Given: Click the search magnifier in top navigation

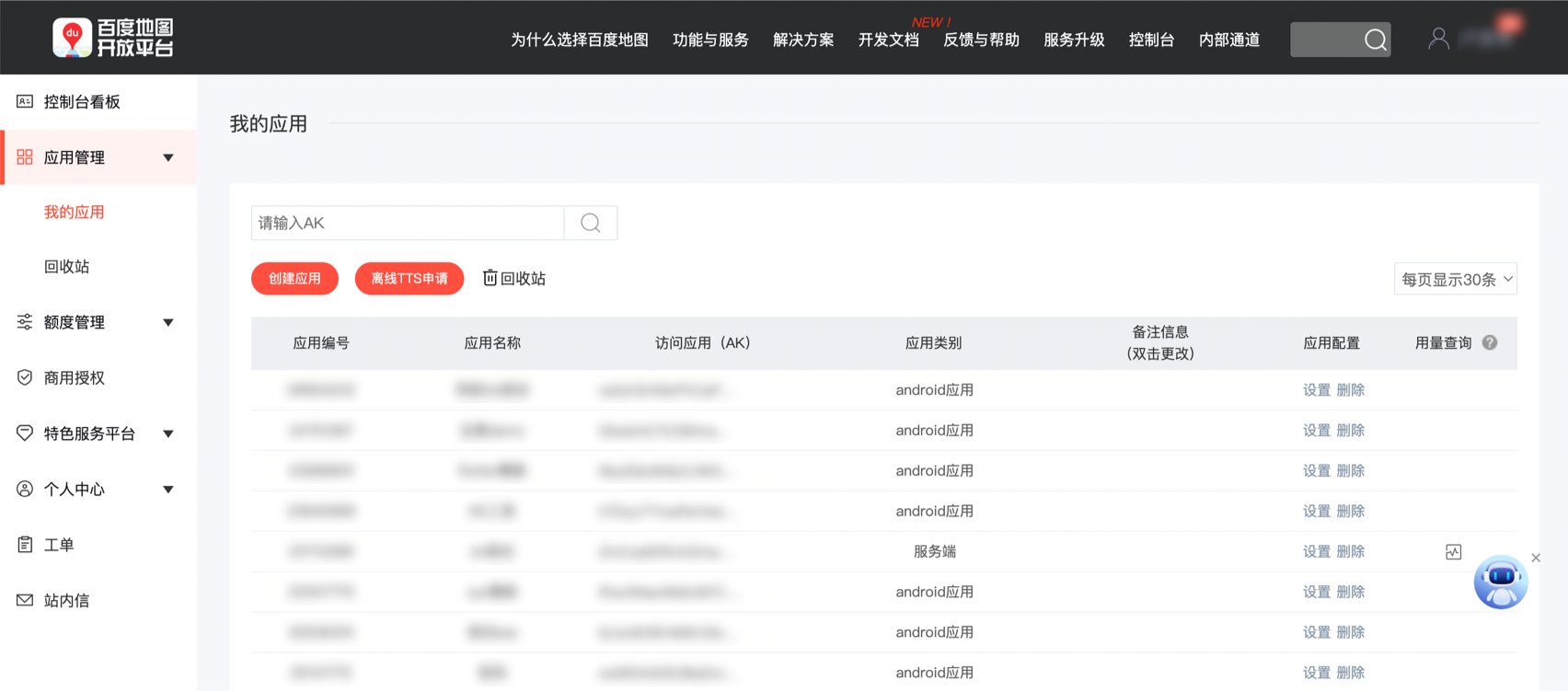Looking at the screenshot, I should (1375, 40).
